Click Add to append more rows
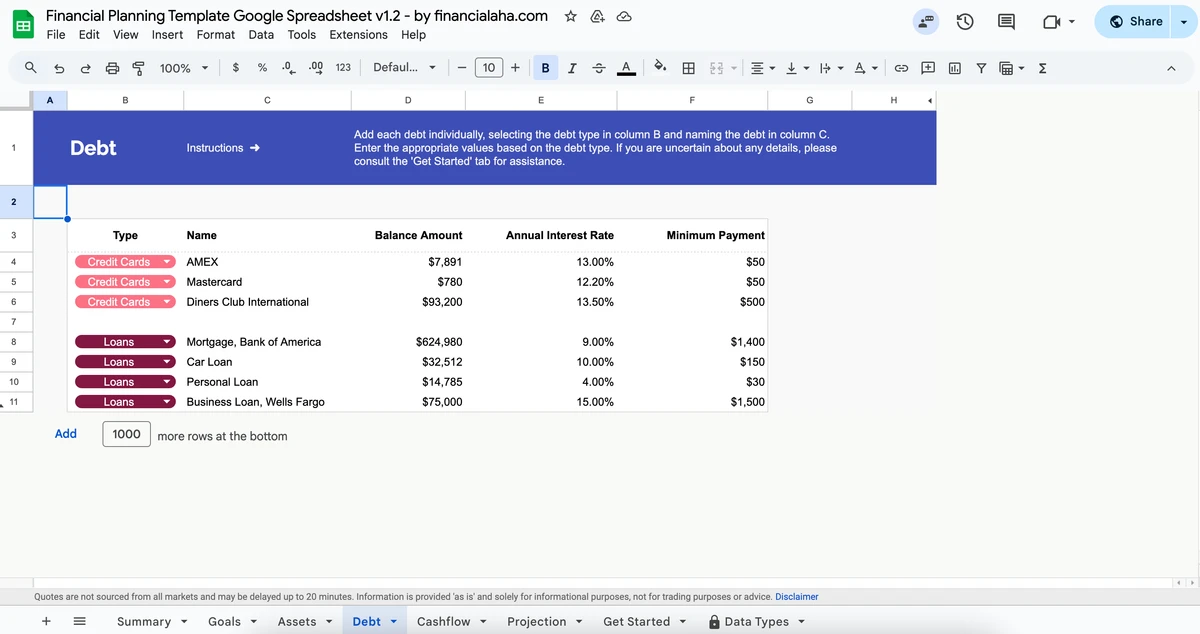Viewport: 1200px width, 634px height. click(x=65, y=433)
